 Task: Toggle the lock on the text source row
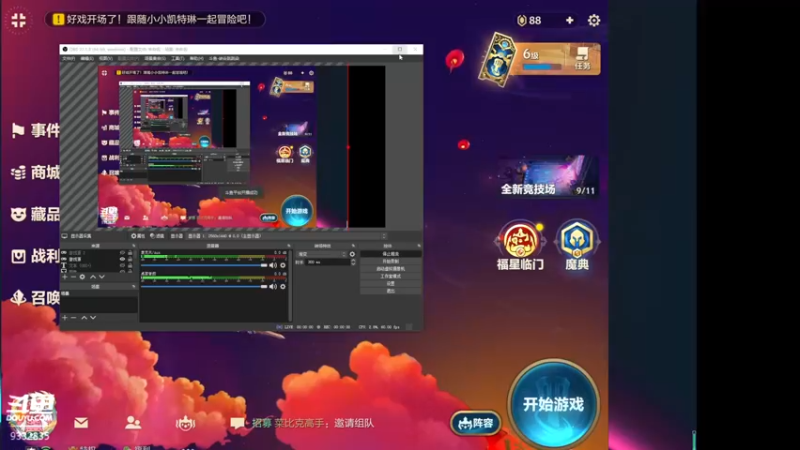[130, 265]
